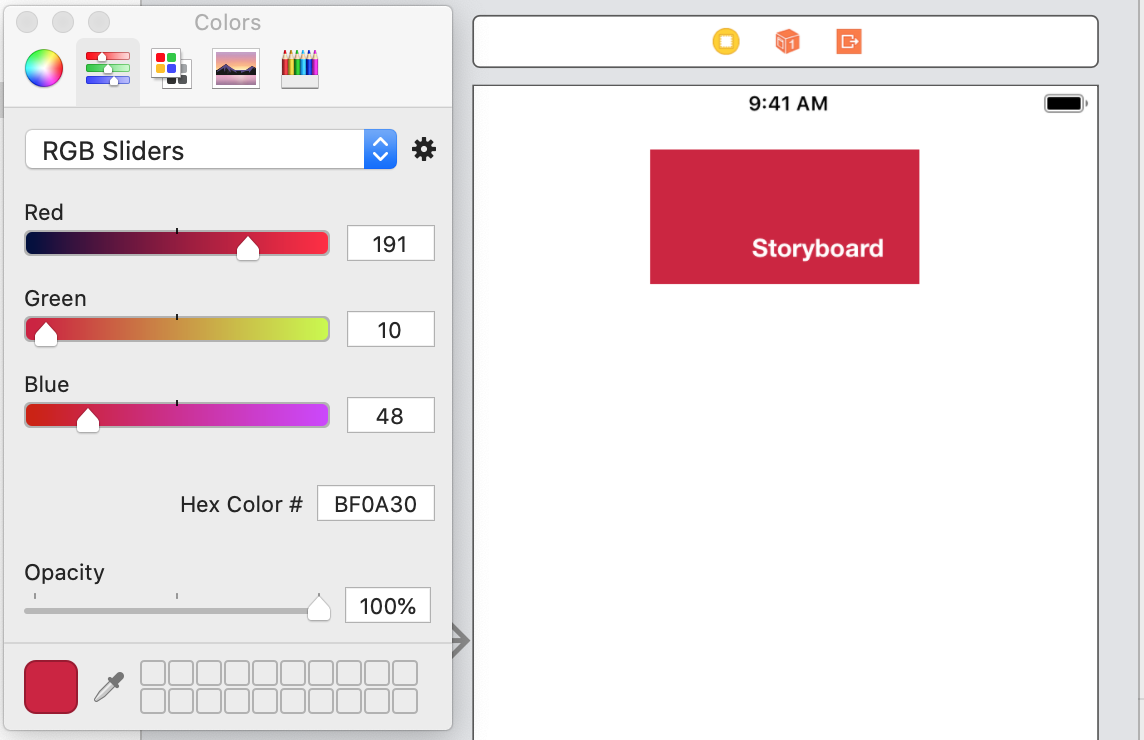Click the Red slider handle
Viewport: 1144px width, 740px height.
coord(248,248)
